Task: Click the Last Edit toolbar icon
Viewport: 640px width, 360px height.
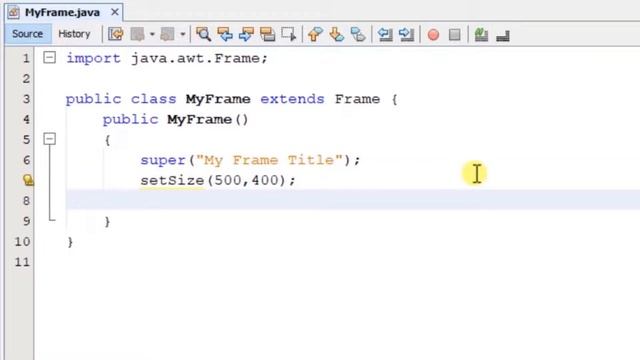Action: coord(116,34)
